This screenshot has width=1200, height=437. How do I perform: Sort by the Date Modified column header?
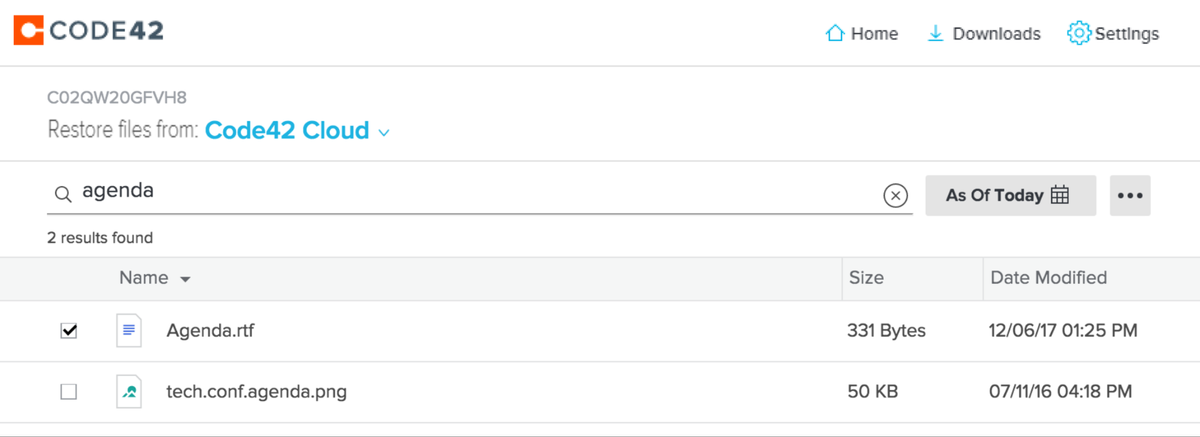pyautogui.click(x=1048, y=278)
